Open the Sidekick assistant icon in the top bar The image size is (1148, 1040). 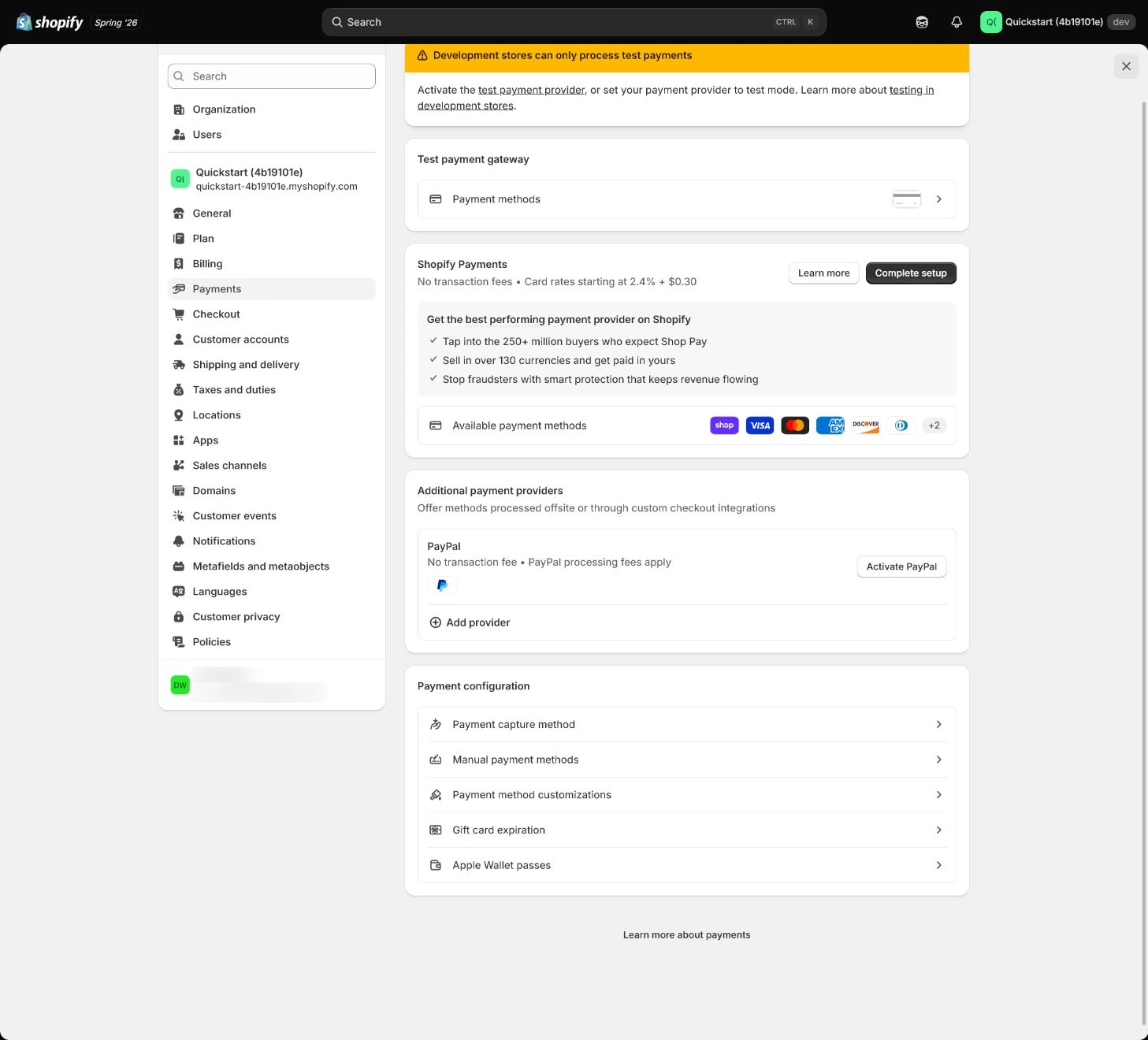(x=922, y=22)
